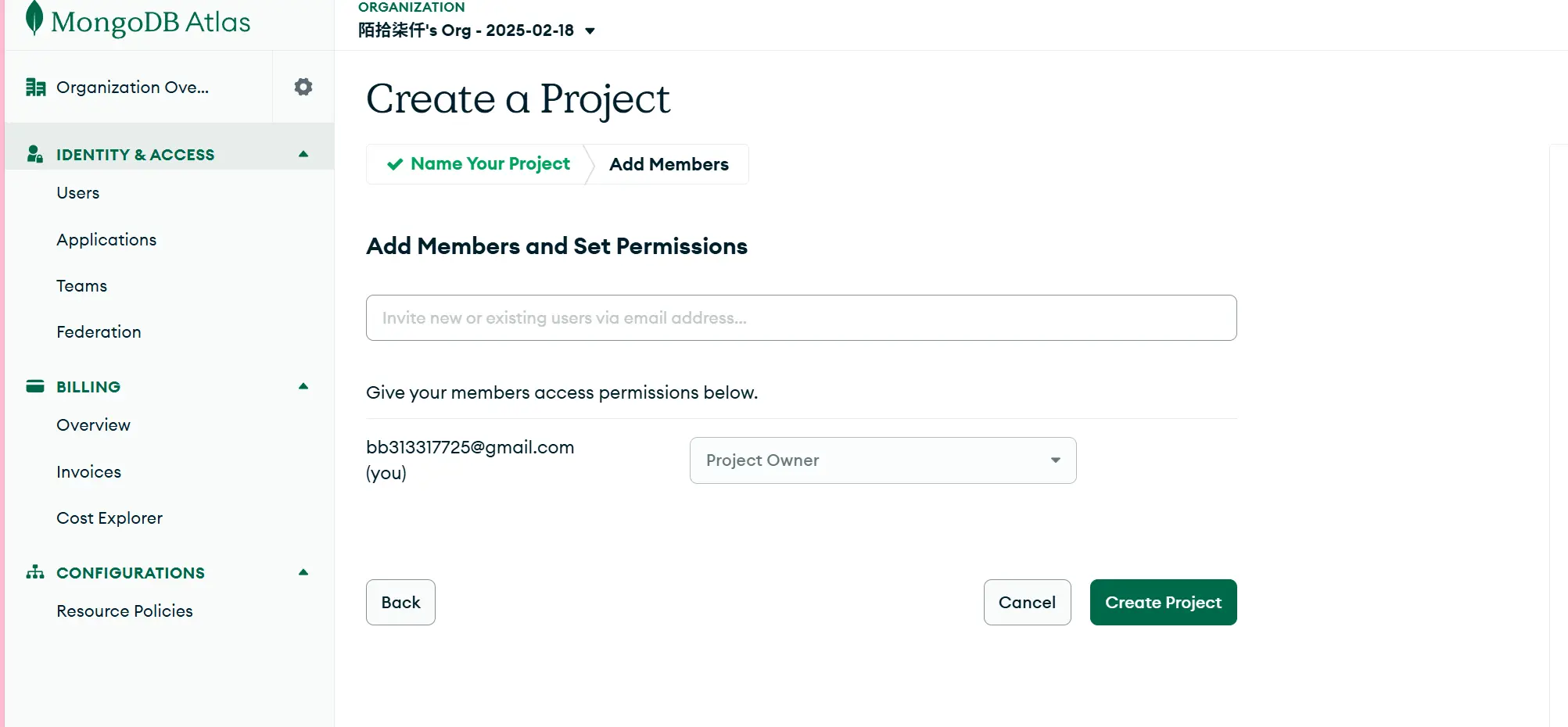Select the Add Members step

669,164
